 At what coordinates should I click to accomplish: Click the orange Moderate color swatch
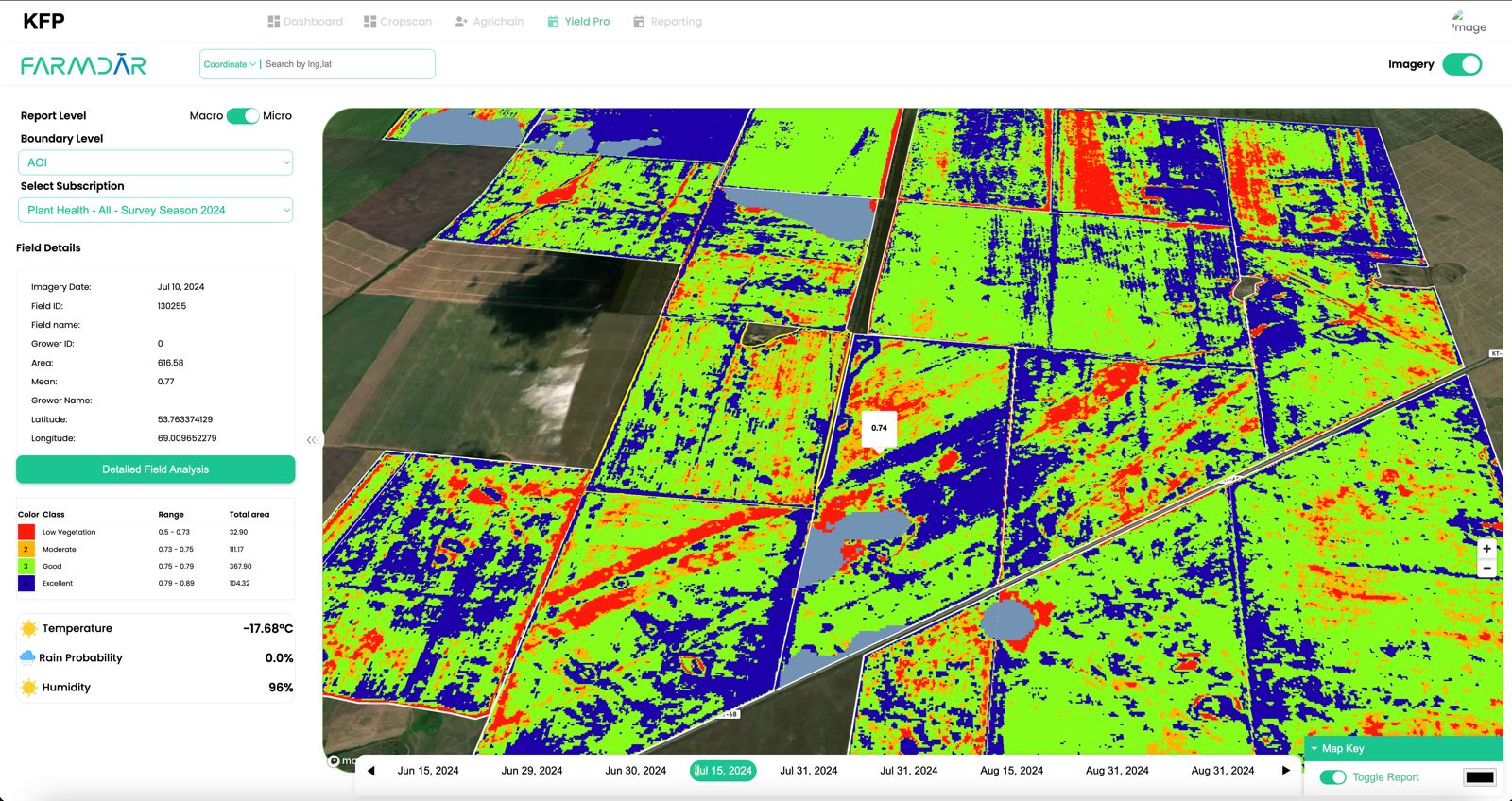pyautogui.click(x=26, y=549)
